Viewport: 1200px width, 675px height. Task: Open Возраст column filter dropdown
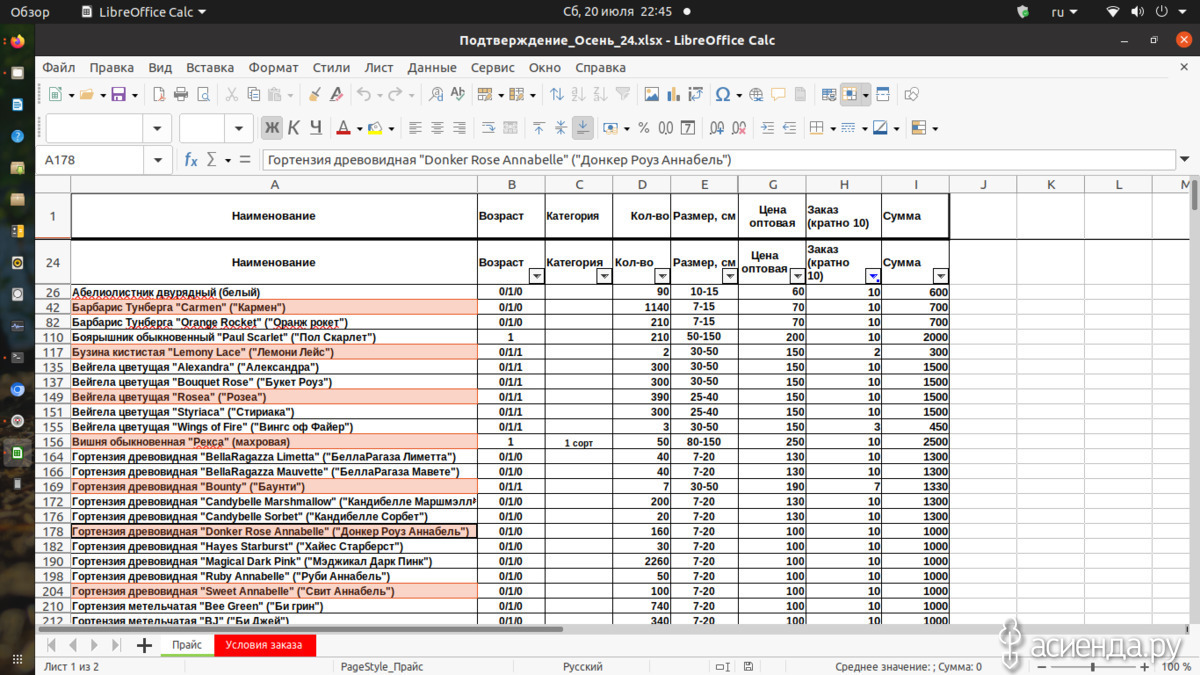536,276
